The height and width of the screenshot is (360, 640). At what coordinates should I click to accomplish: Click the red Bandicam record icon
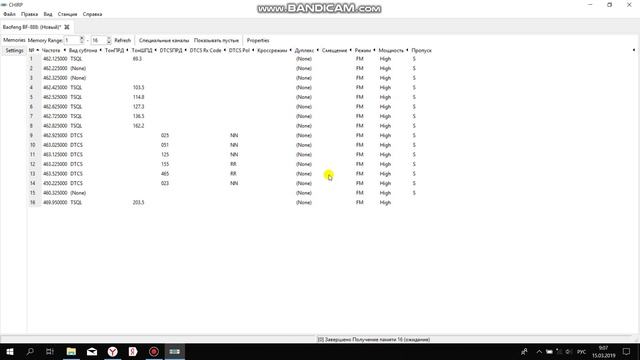pyautogui.click(x=154, y=351)
